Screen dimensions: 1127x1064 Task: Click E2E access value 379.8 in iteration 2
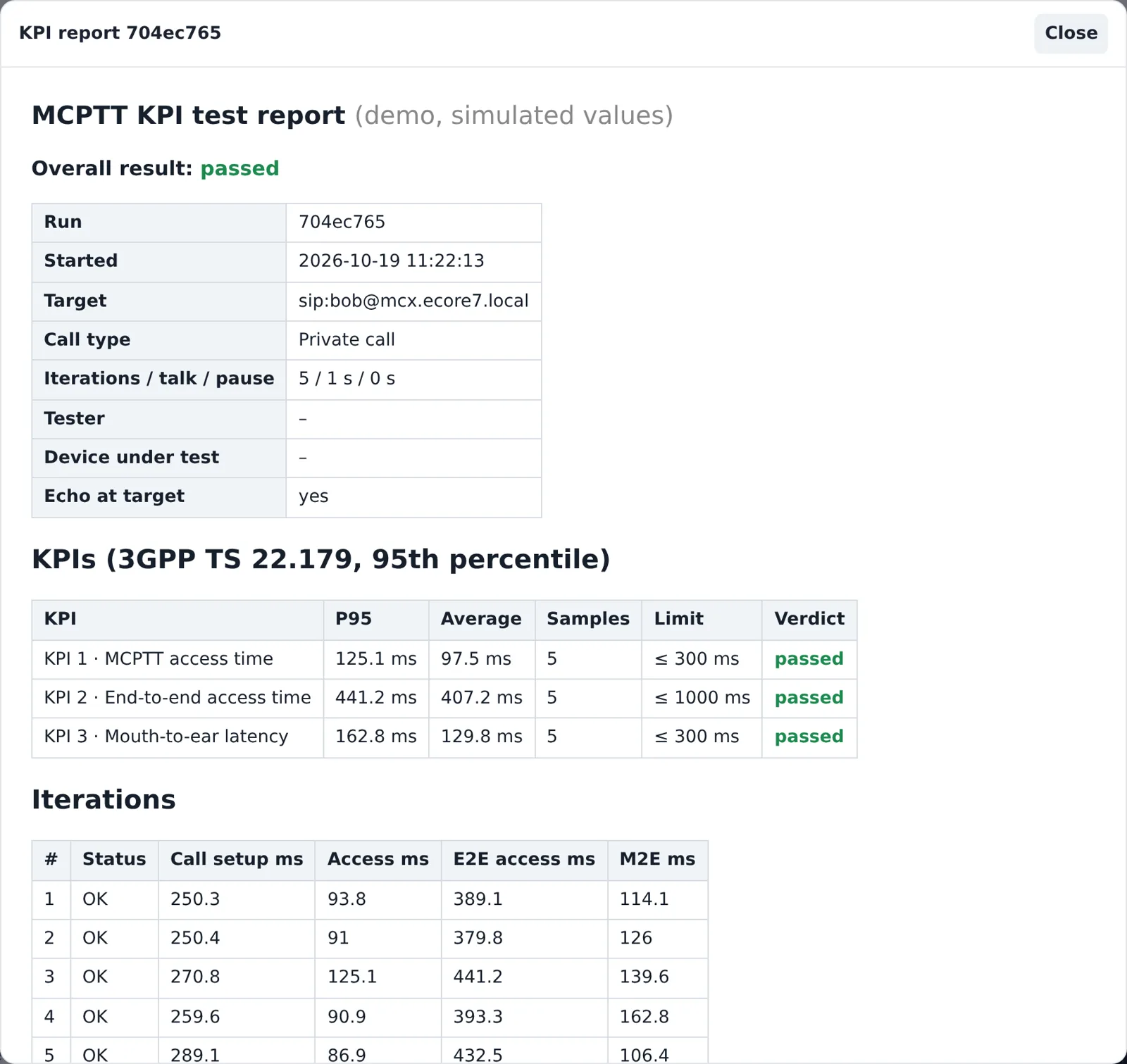pyautogui.click(x=478, y=938)
